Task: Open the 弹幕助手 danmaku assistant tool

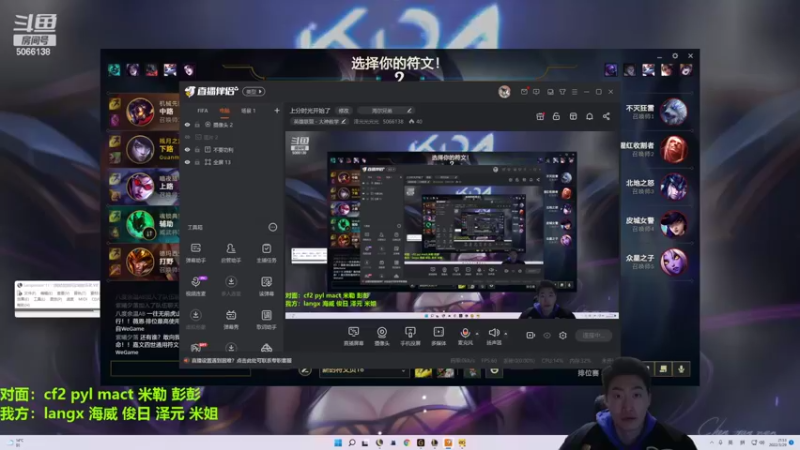Action: tap(195, 252)
